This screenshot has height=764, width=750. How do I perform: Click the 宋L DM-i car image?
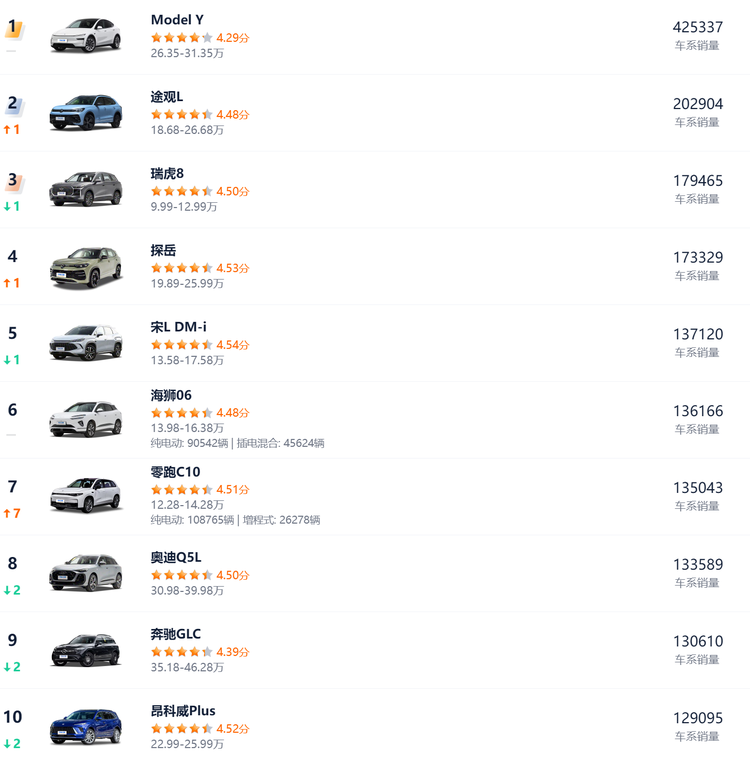pyautogui.click(x=86, y=343)
